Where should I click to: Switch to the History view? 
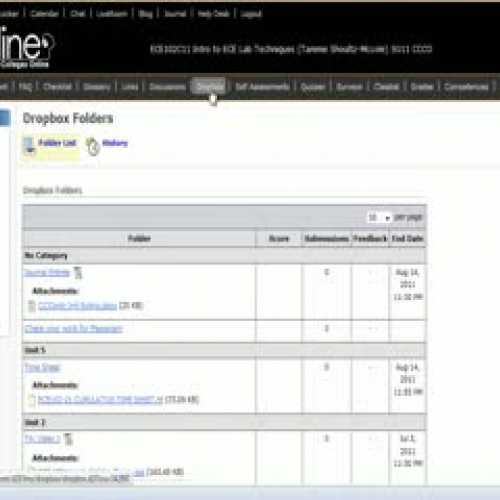[115, 143]
